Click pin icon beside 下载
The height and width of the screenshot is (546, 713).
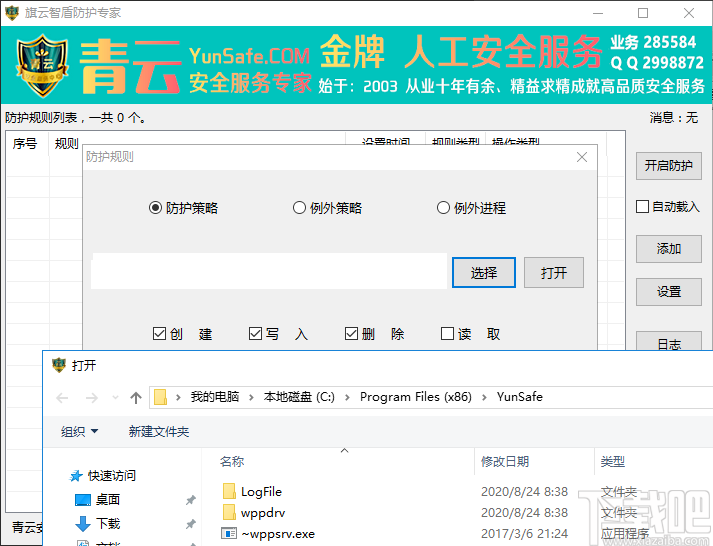(191, 524)
